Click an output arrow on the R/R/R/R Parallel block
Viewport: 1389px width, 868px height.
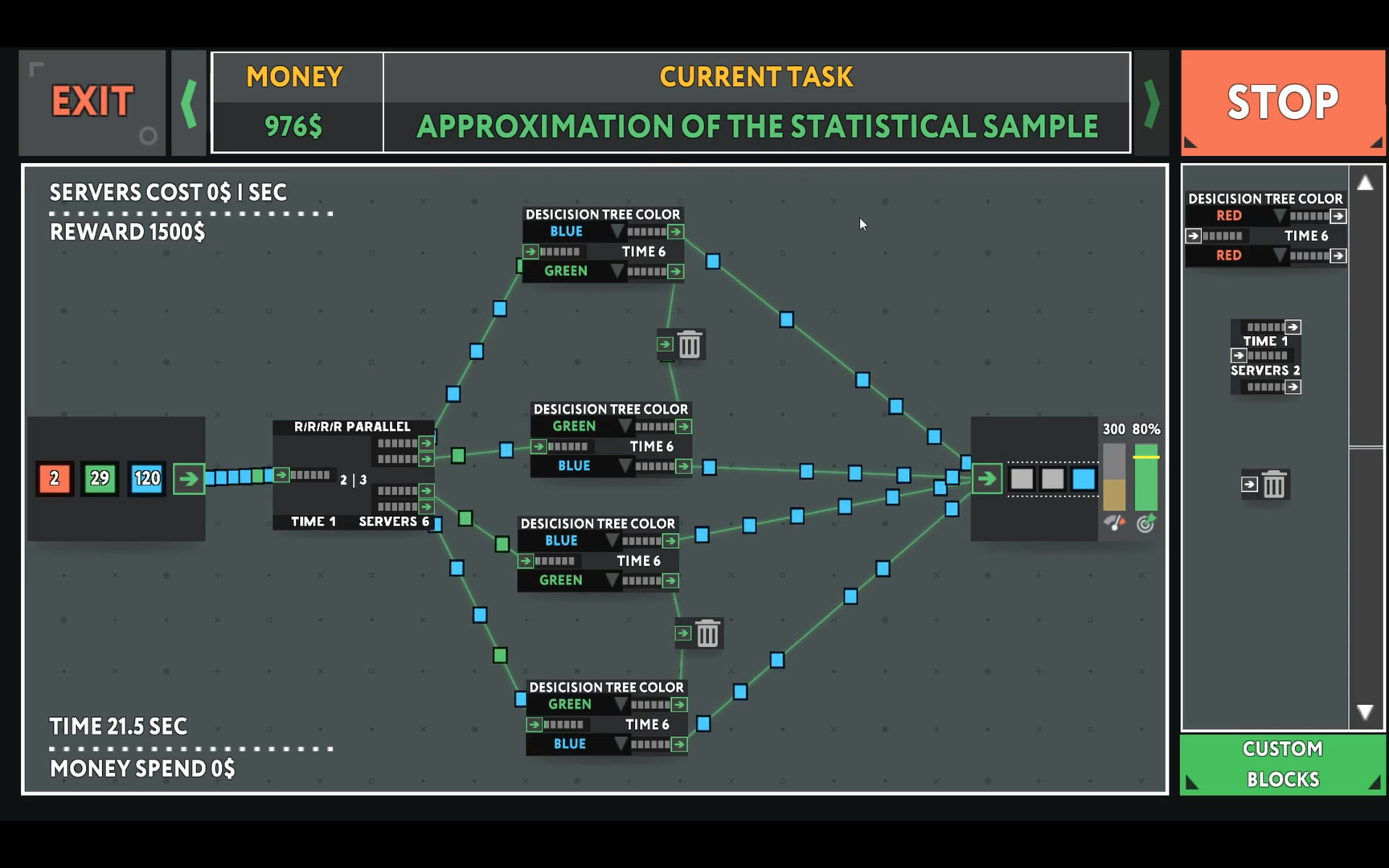(x=424, y=442)
